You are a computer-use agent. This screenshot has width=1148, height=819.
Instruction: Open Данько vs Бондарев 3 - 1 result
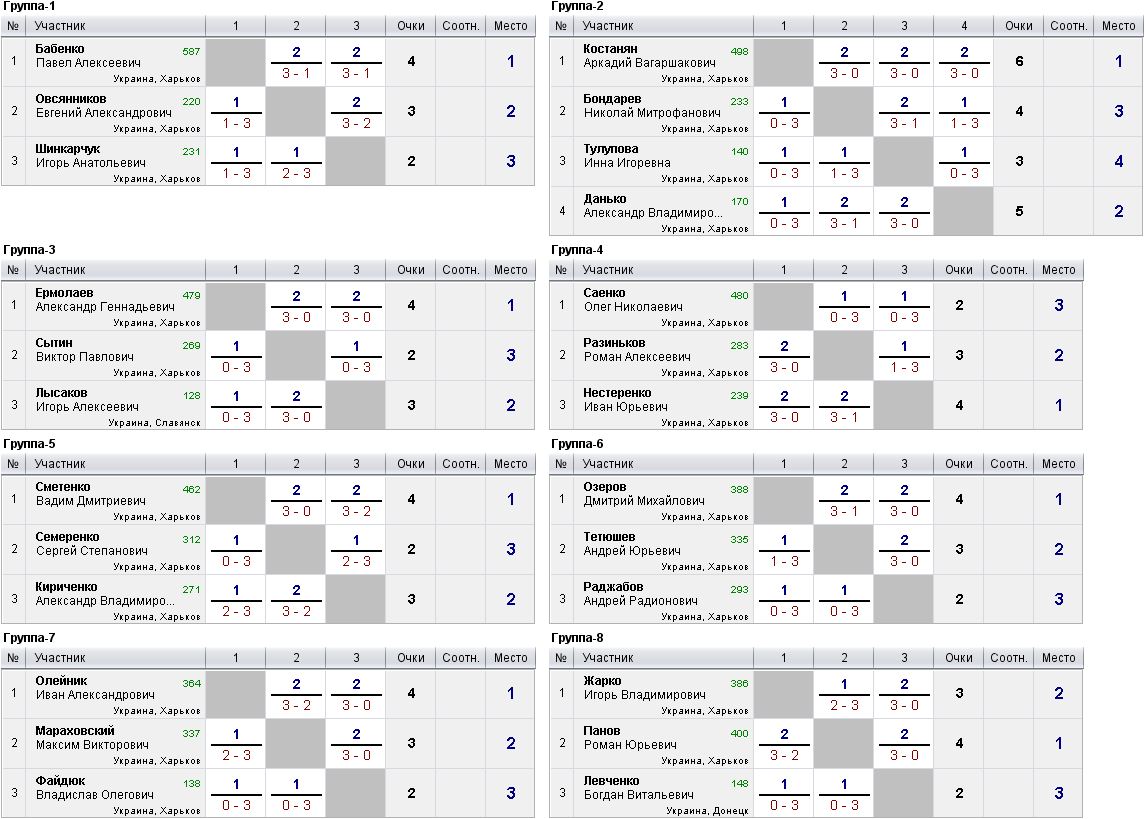pyautogui.click(x=843, y=224)
